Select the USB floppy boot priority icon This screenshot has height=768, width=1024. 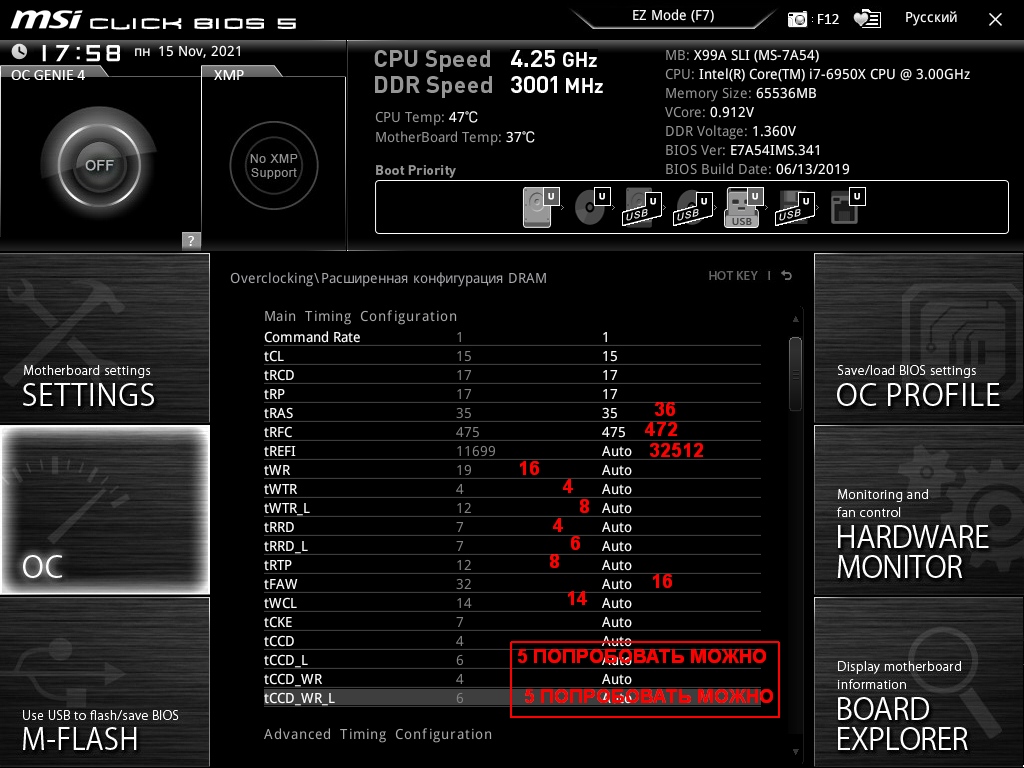794,207
